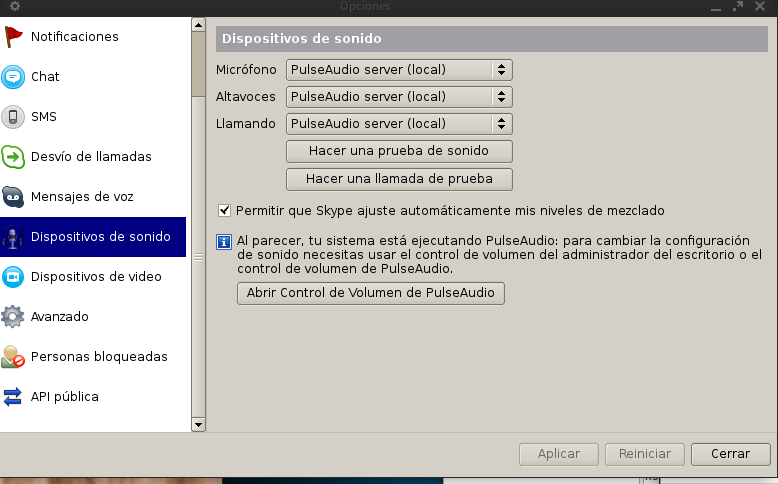This screenshot has width=778, height=484.
Task: Select the Chat speech bubble icon
Action: [x=13, y=77]
